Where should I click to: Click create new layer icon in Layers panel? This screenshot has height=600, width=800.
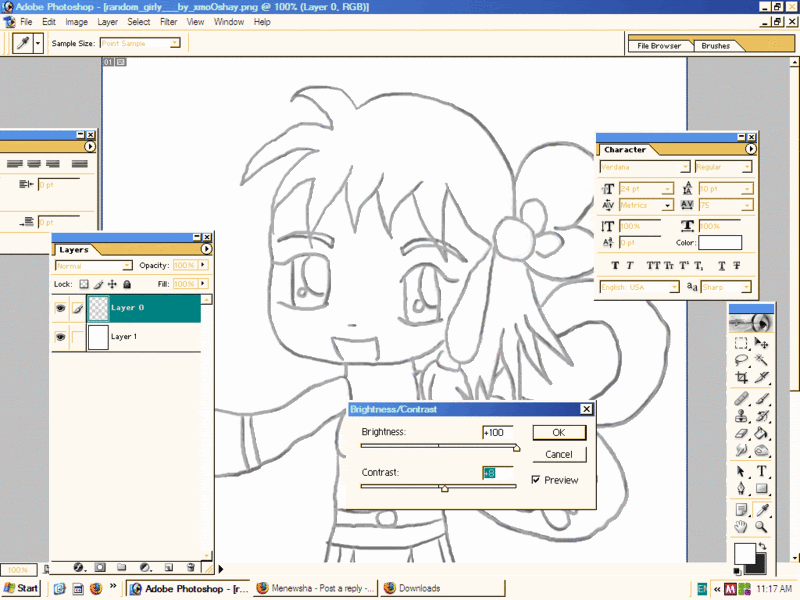tap(169, 567)
